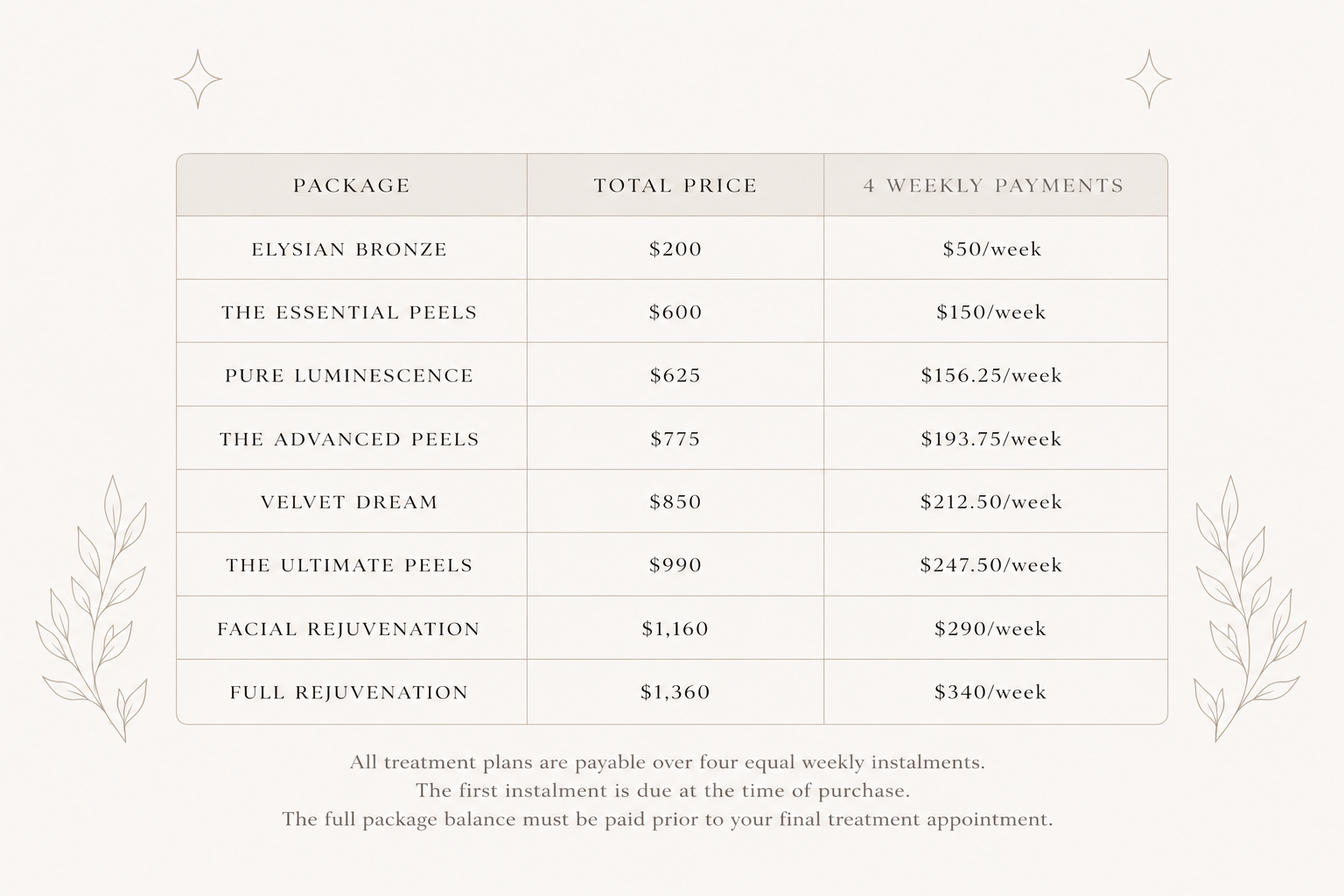
Task: Click THE ULTIMATE PEELS package name
Action: pos(350,565)
